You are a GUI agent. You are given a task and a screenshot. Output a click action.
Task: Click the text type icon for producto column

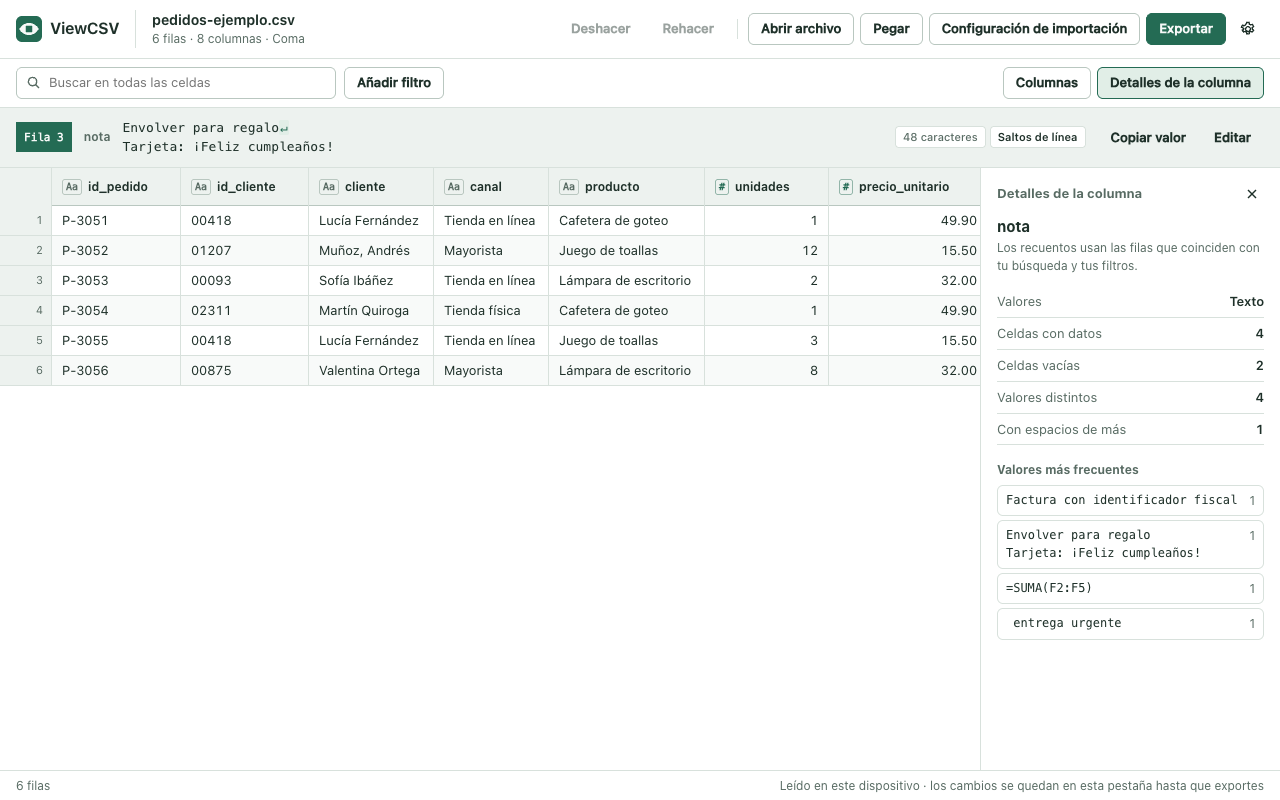[x=569, y=187]
